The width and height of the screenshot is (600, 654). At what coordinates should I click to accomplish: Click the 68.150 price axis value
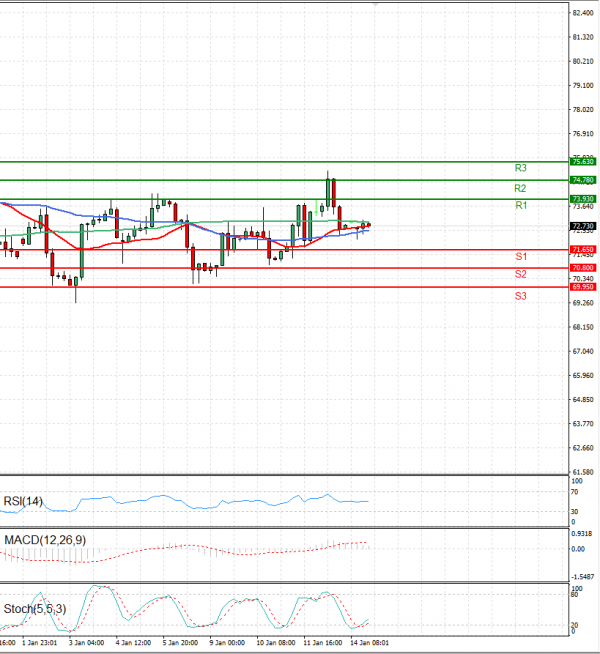point(583,327)
